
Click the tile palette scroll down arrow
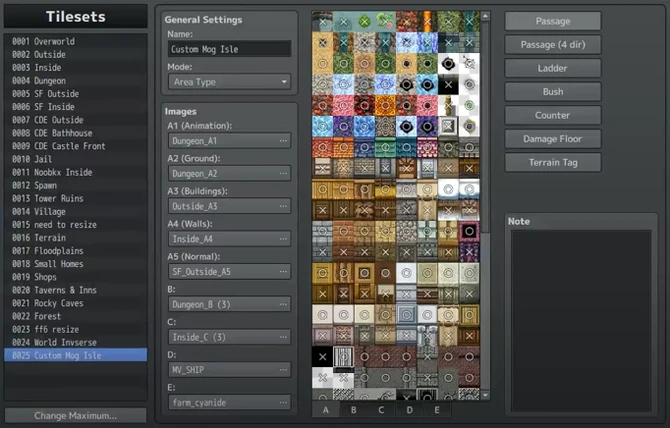[485, 396]
